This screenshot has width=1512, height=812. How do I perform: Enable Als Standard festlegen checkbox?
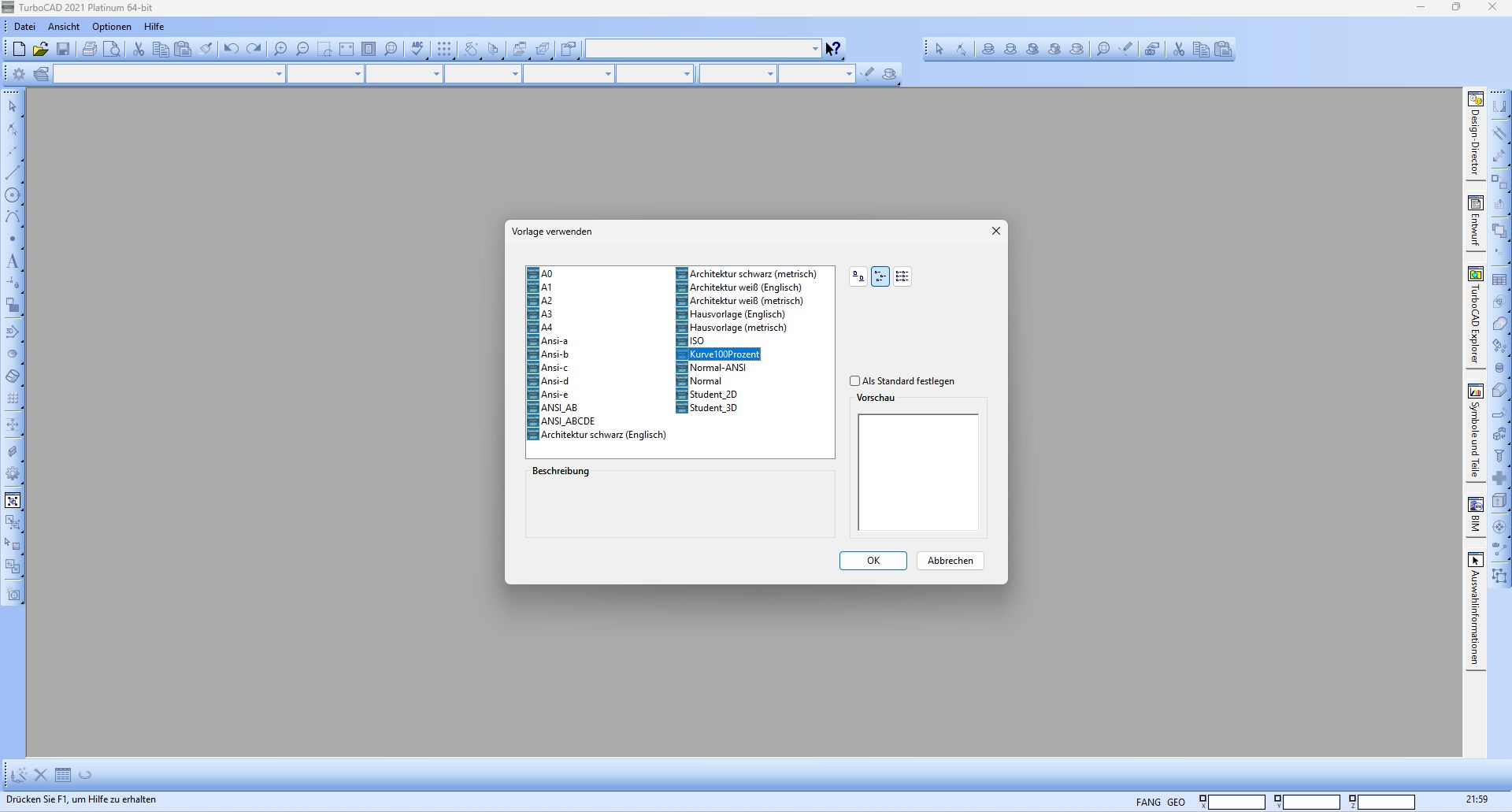point(854,381)
